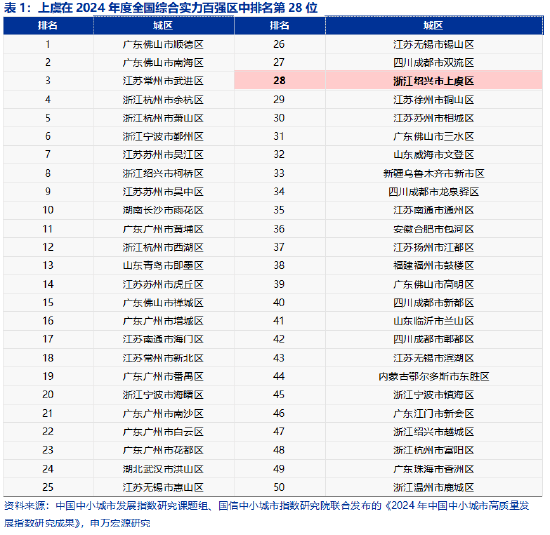Click the cell '浙江杭州市富阳区'
Image resolution: width=550 pixels, height=535 pixels.
[x=434, y=450]
